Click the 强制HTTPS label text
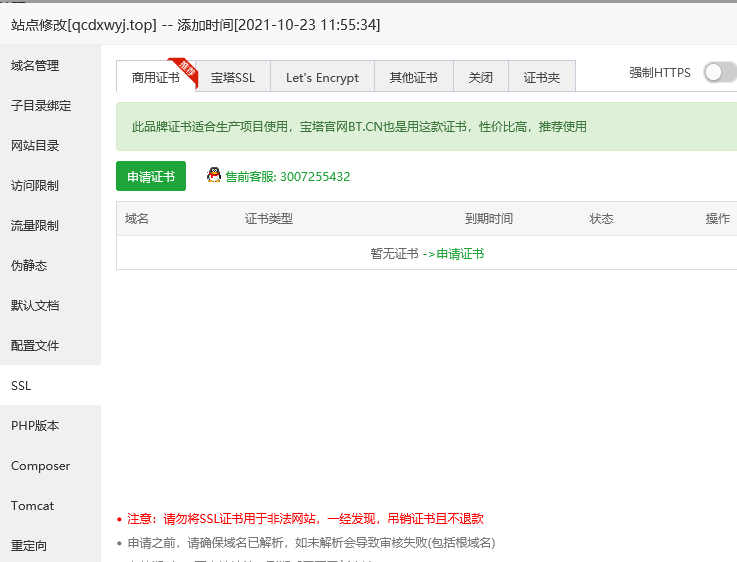Image resolution: width=737 pixels, height=562 pixels. tap(660, 72)
